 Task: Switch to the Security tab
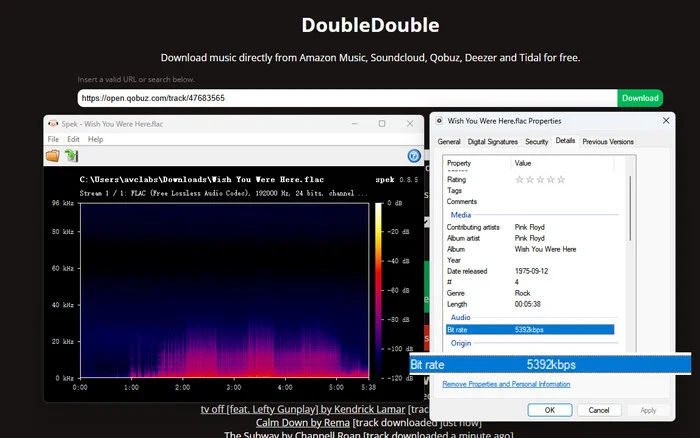536,142
